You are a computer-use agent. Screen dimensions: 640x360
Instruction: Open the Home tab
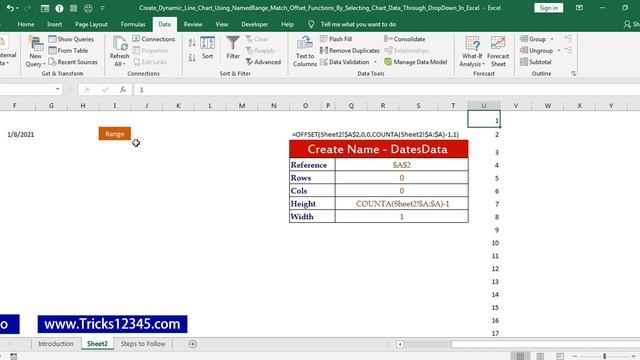click(x=26, y=24)
